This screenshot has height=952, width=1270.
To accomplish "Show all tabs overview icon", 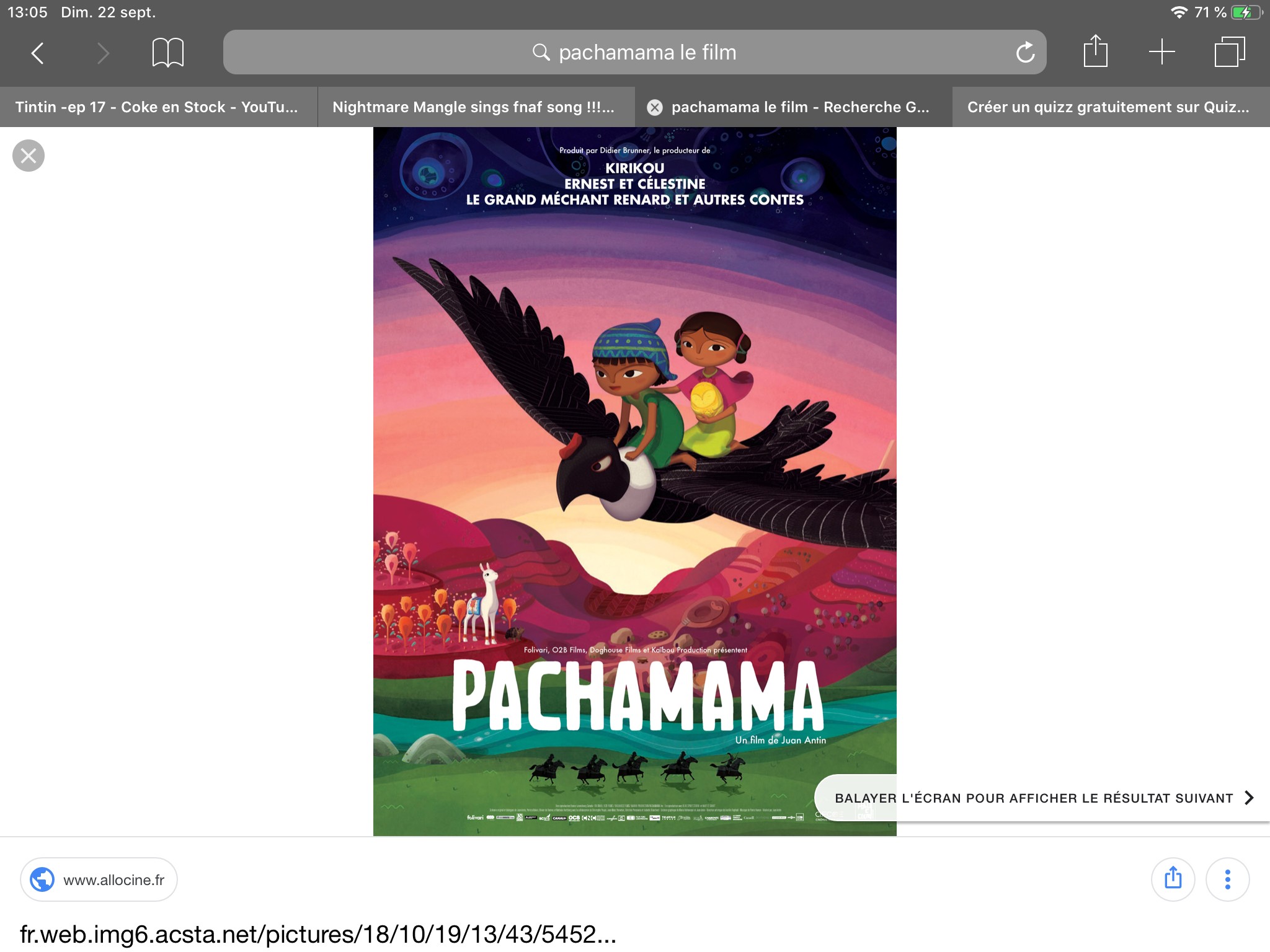I will click(1229, 52).
